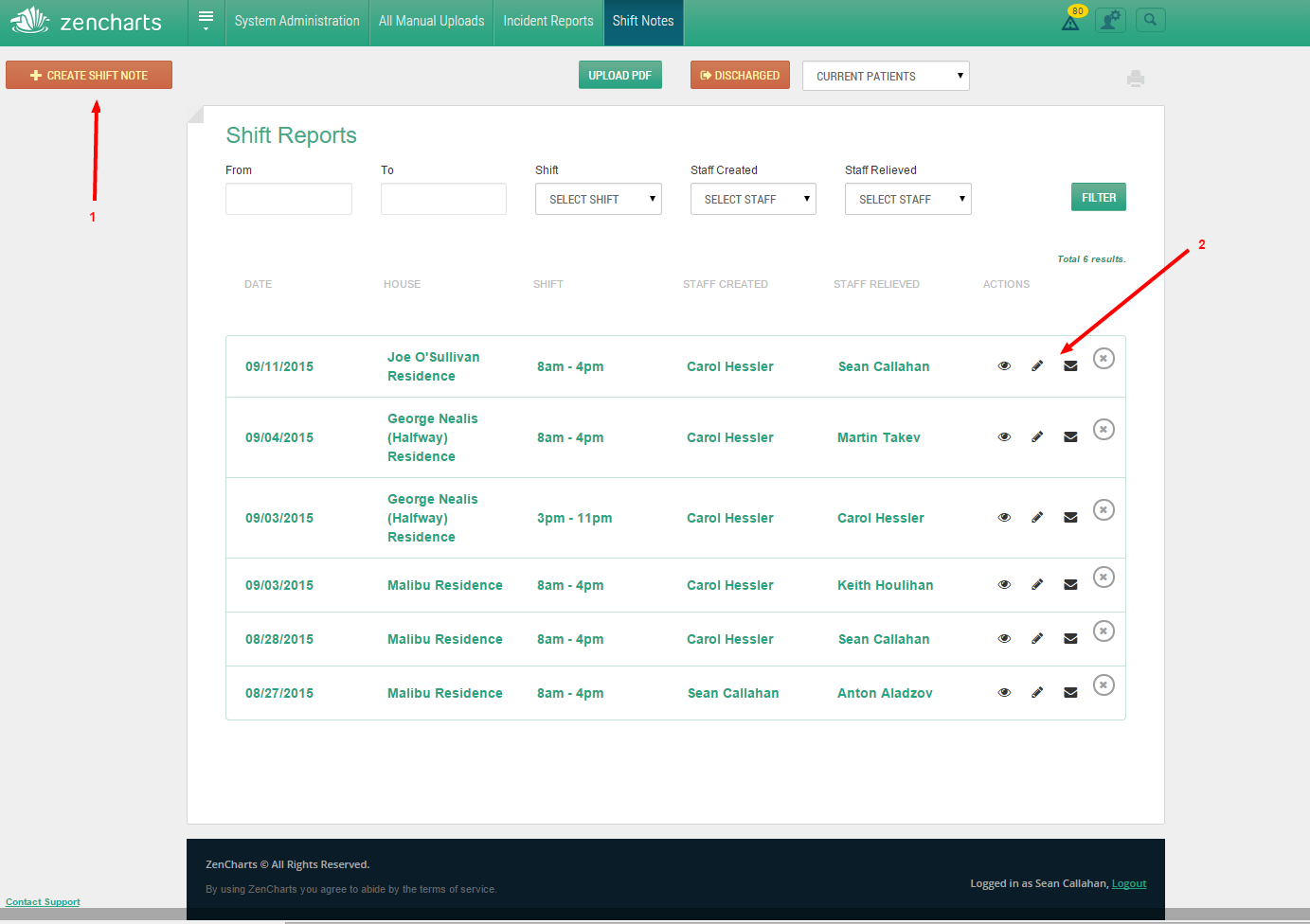The height and width of the screenshot is (924, 1310).
Task: Open the user settings gear icon
Action: pyautogui.click(x=1110, y=20)
